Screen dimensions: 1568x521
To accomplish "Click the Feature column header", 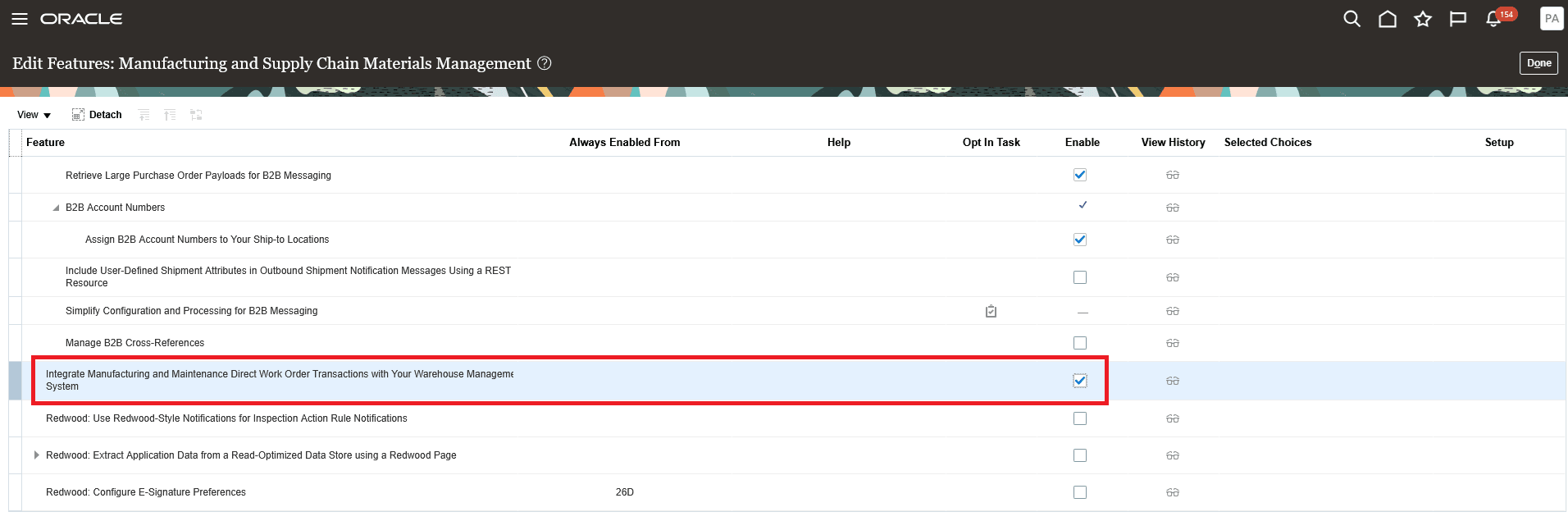I will pos(45,142).
